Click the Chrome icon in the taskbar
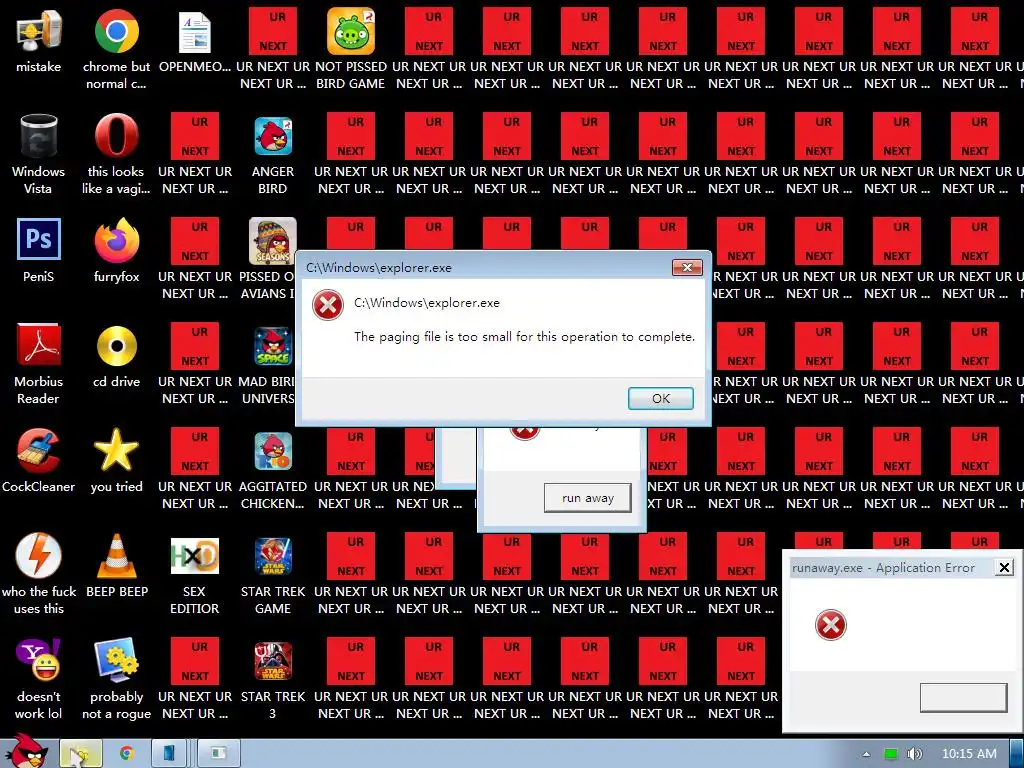The height and width of the screenshot is (768, 1024). [x=127, y=754]
